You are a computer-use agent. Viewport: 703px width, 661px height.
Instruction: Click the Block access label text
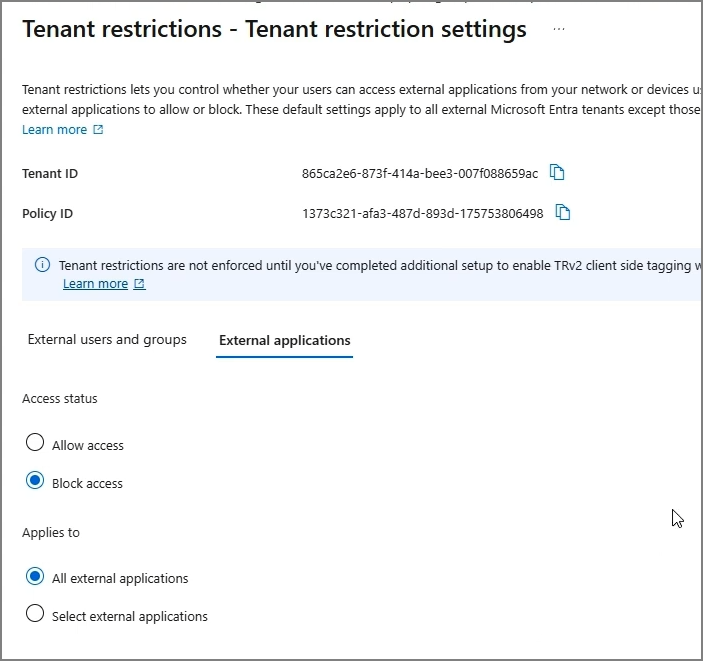[87, 483]
